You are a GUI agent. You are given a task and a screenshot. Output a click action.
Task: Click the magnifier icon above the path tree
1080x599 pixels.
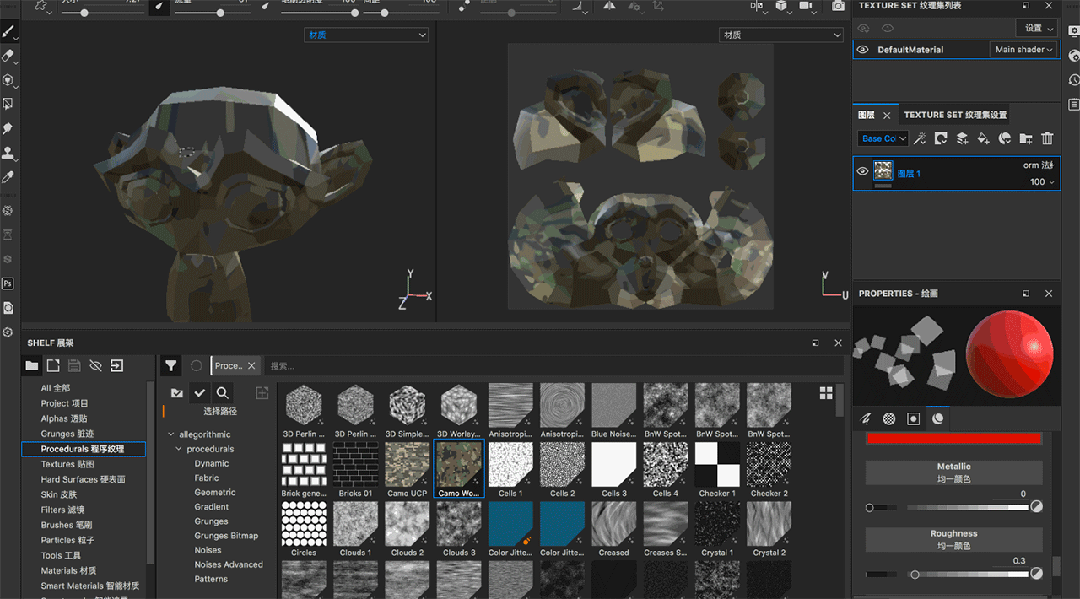[x=222, y=392]
